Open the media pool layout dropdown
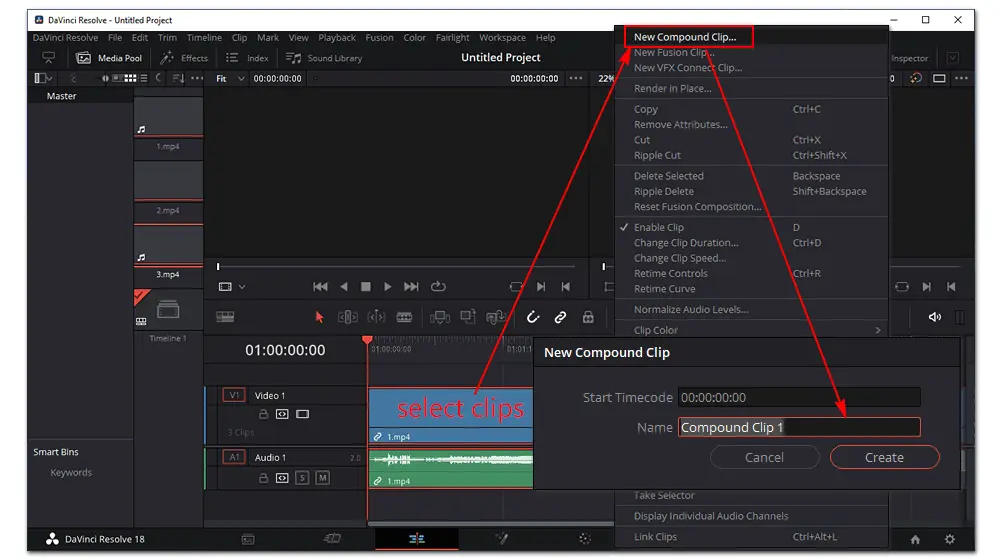Image resolution: width=1000 pixels, height=560 pixels. [x=44, y=78]
